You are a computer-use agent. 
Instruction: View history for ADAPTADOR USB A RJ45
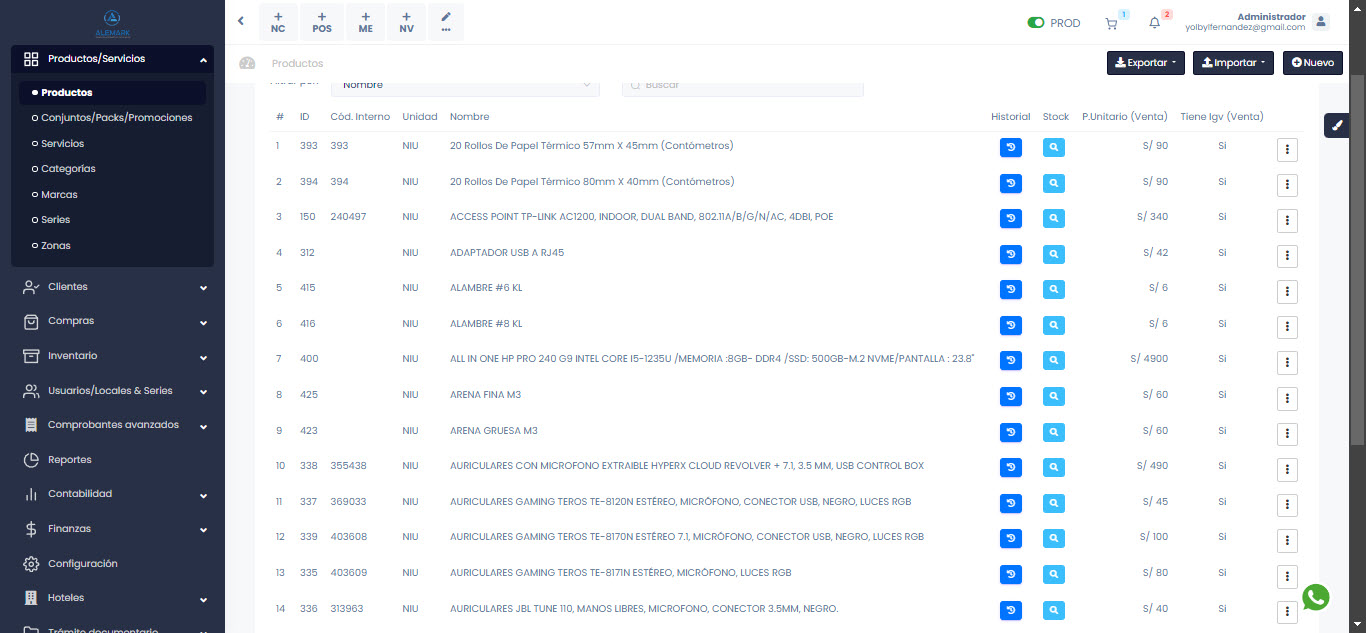click(1011, 254)
